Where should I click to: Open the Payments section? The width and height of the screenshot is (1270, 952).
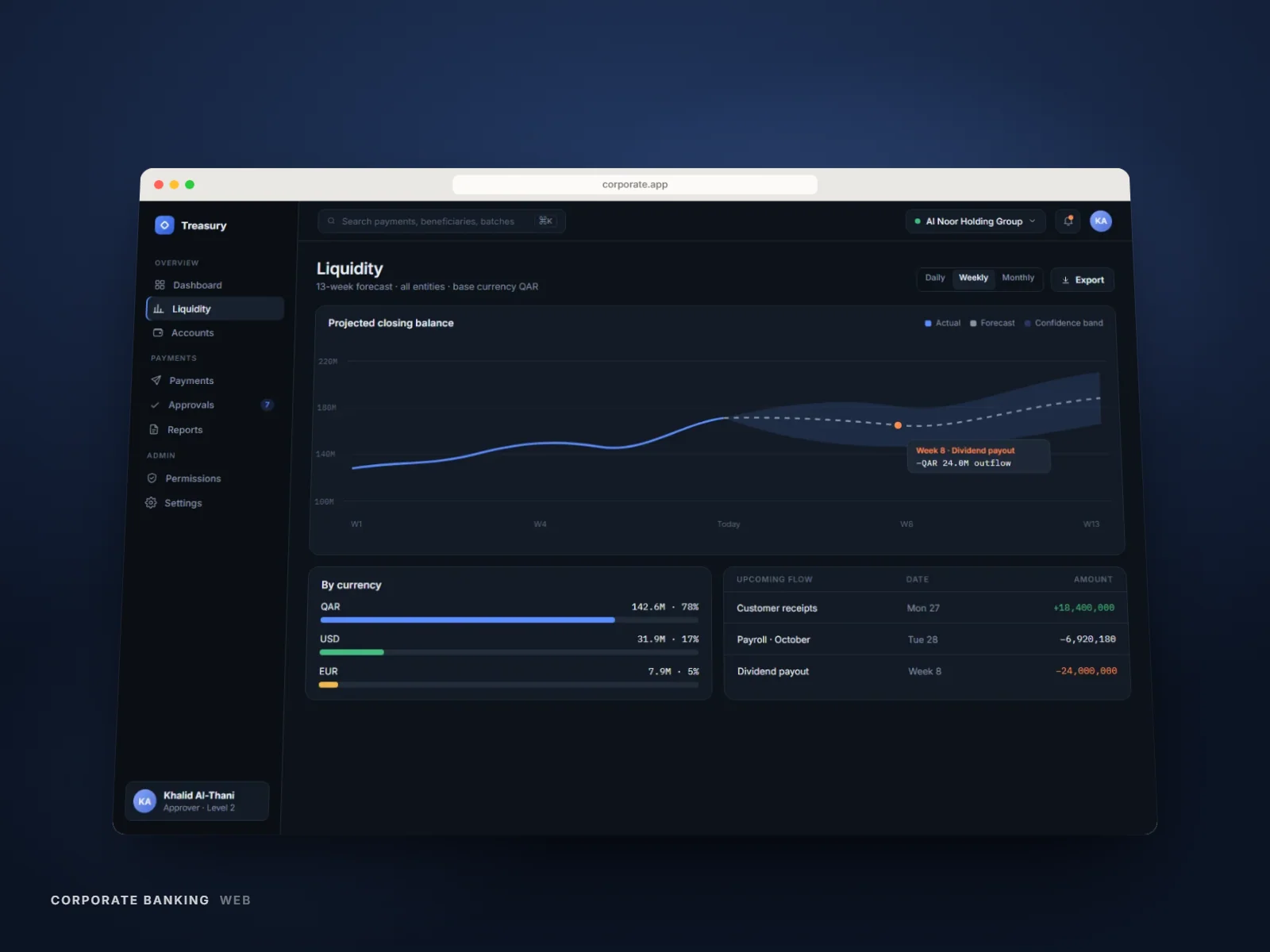pyautogui.click(x=213, y=381)
